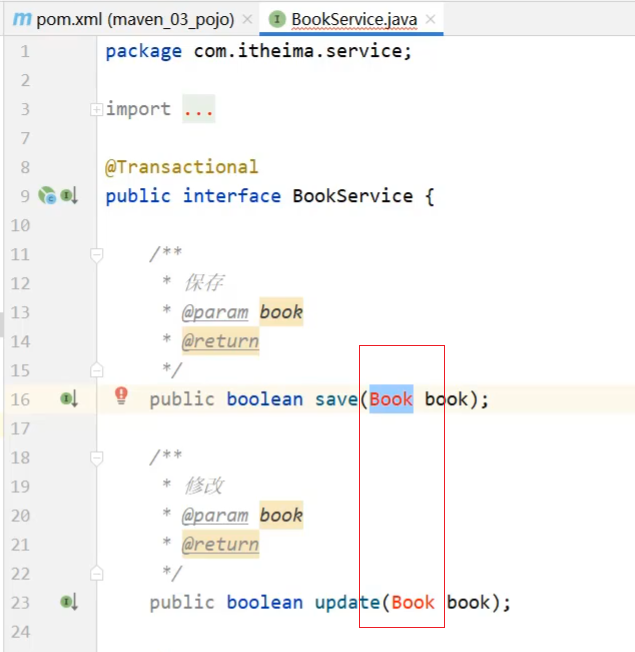This screenshot has width=635, height=652.
Task: Click the fold end marker on line 15
Action: pos(96,371)
